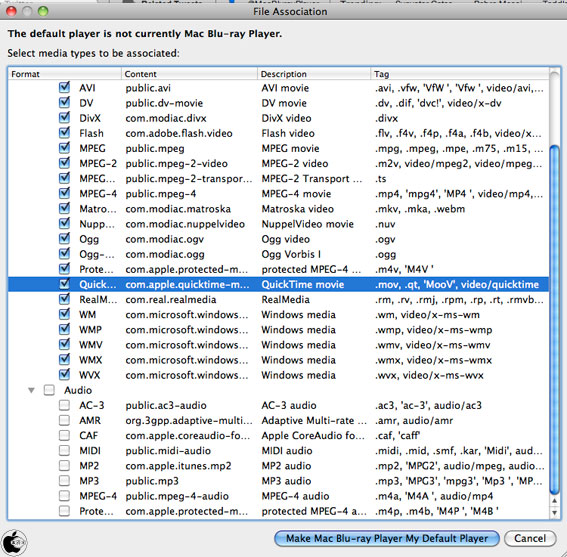Uncheck the MPEG-2 Transport .ts checkbox
The width and height of the screenshot is (567, 557).
click(64, 178)
